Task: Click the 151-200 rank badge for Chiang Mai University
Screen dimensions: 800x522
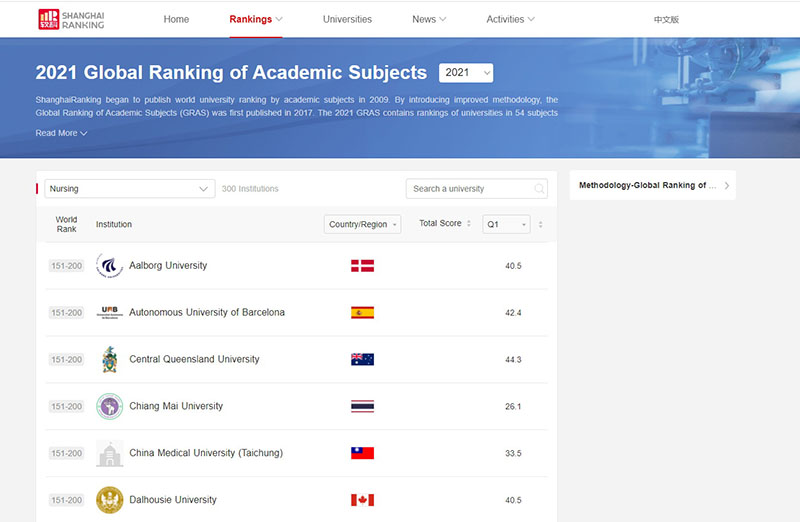Action: tap(66, 407)
